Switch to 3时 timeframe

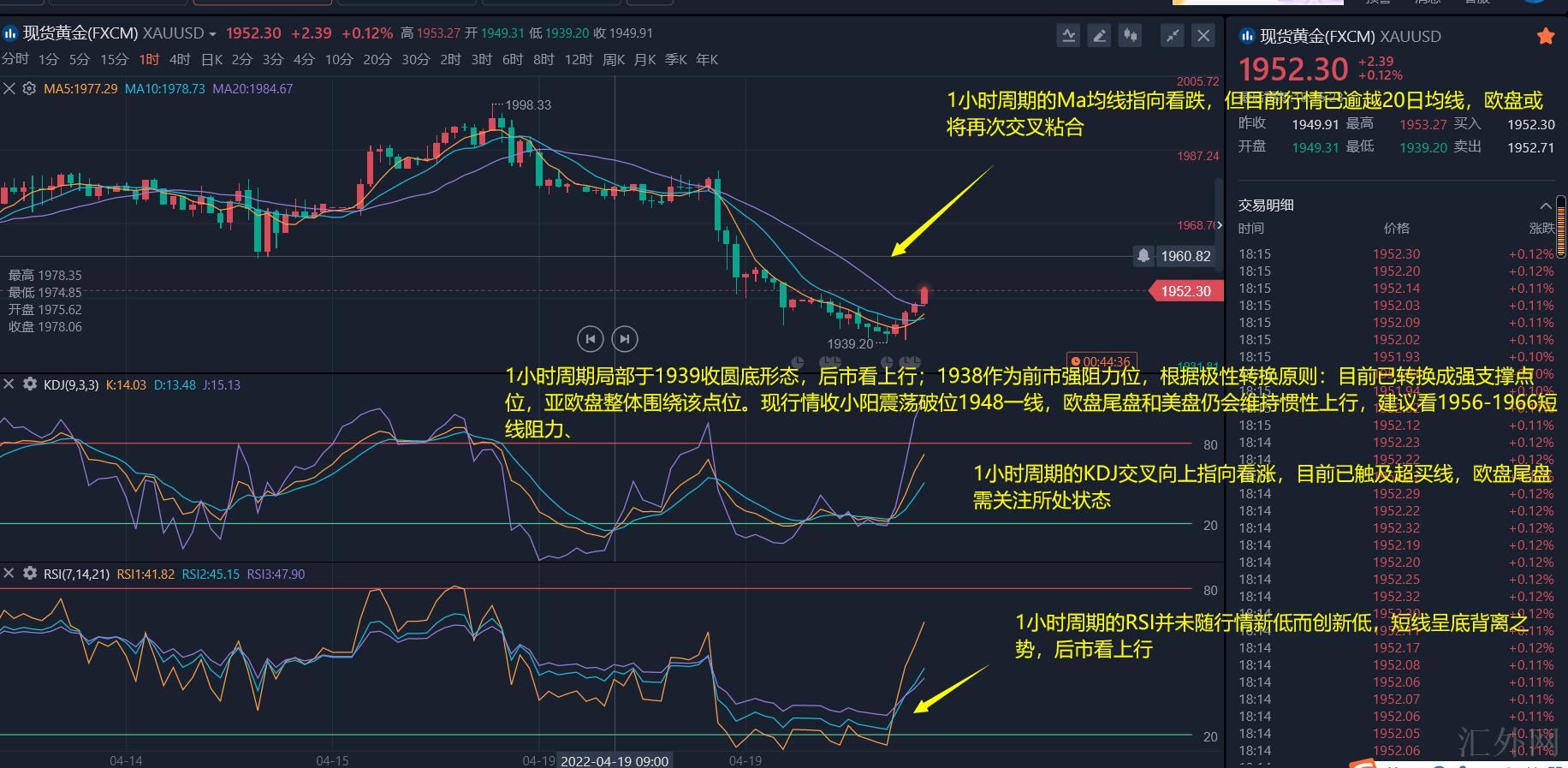pyautogui.click(x=482, y=59)
